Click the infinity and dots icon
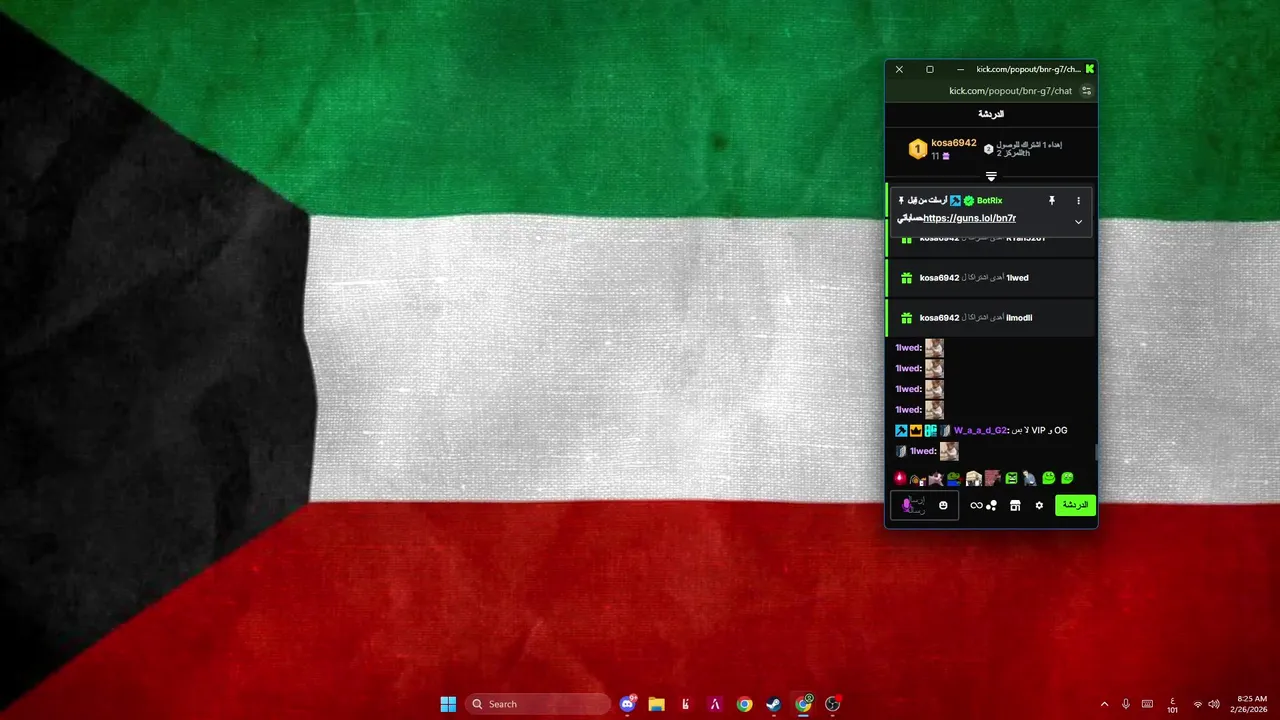Viewport: 1280px width, 720px height. click(x=983, y=505)
